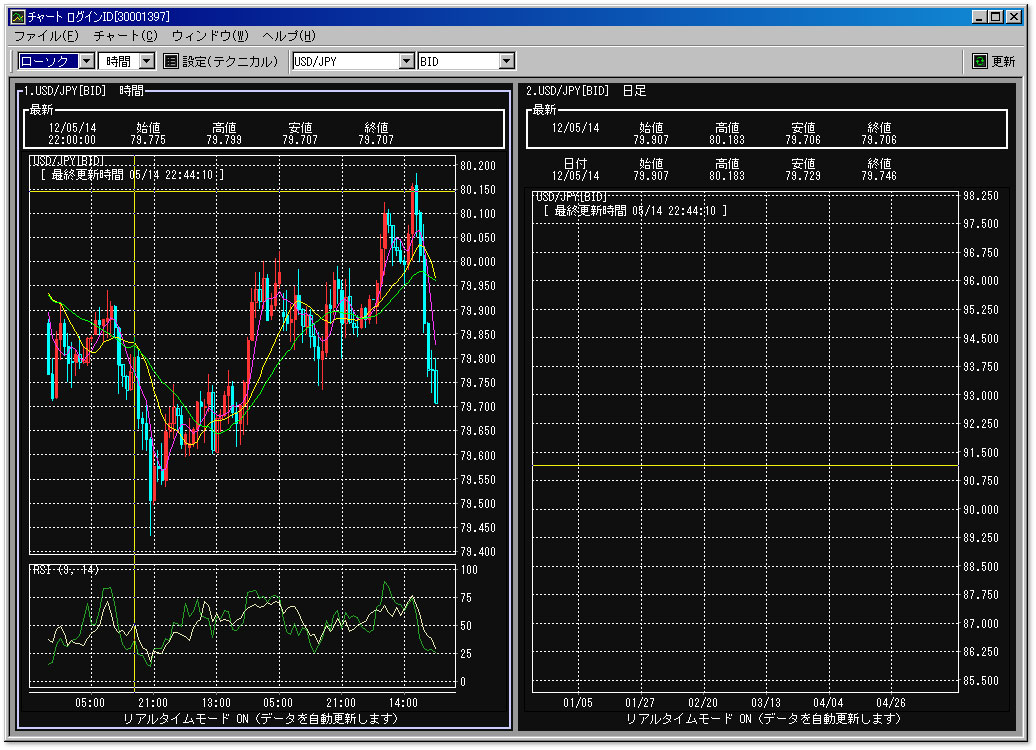
Task: Click the green refresh icon beside 更新
Action: pyautogui.click(x=980, y=61)
